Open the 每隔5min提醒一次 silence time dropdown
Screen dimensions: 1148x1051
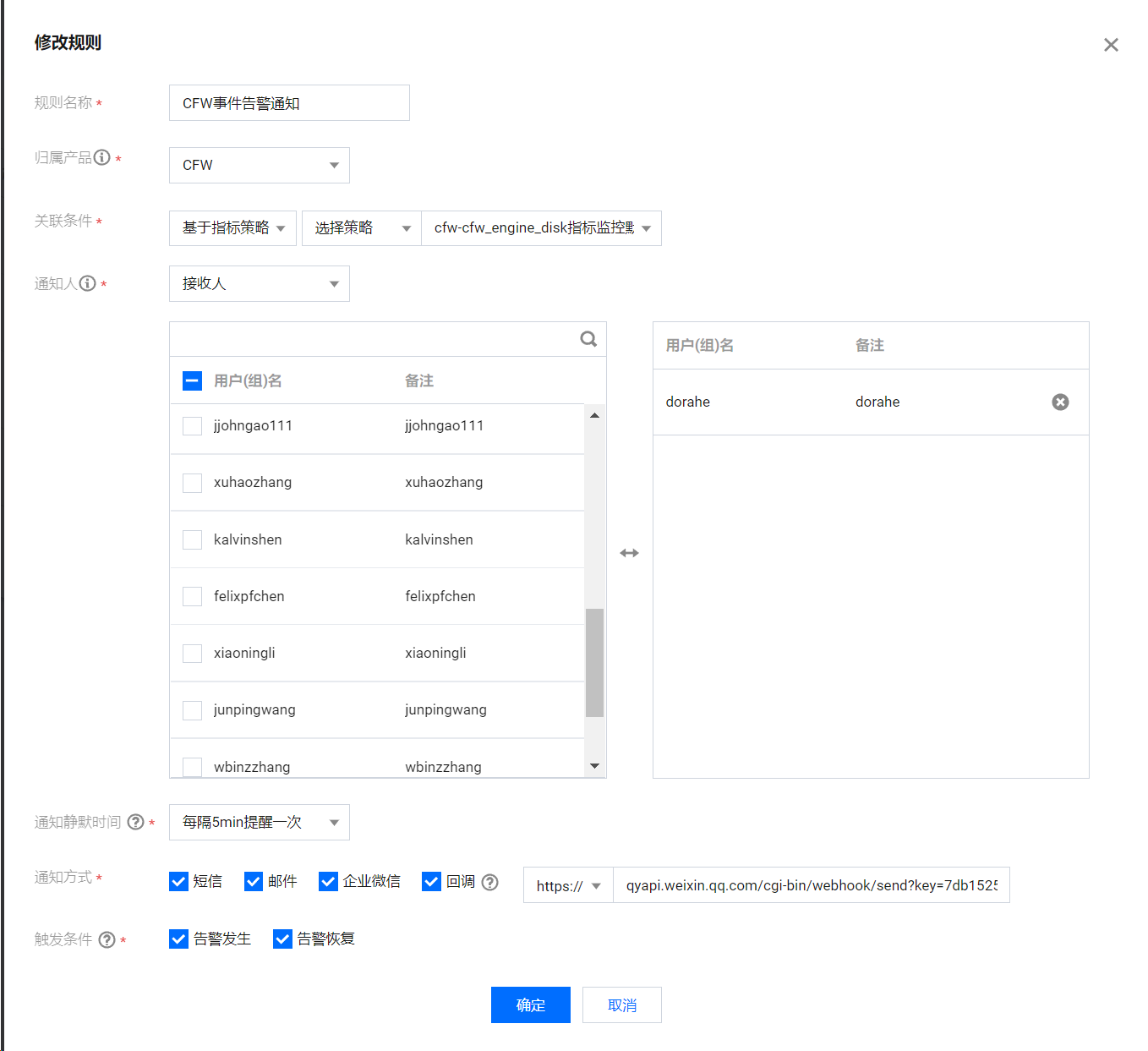pyautogui.click(x=259, y=823)
